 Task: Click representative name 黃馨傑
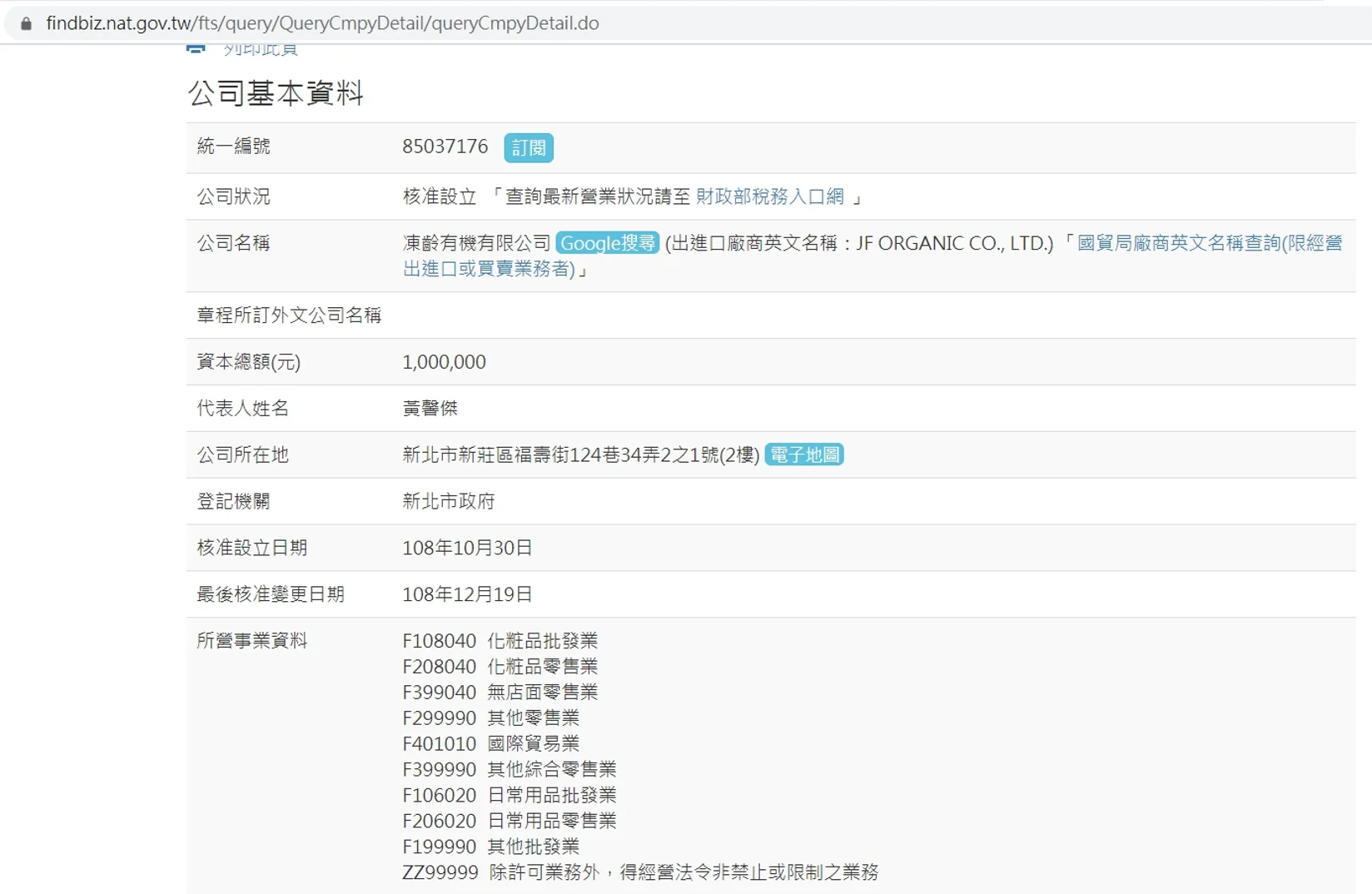pyautogui.click(x=430, y=408)
